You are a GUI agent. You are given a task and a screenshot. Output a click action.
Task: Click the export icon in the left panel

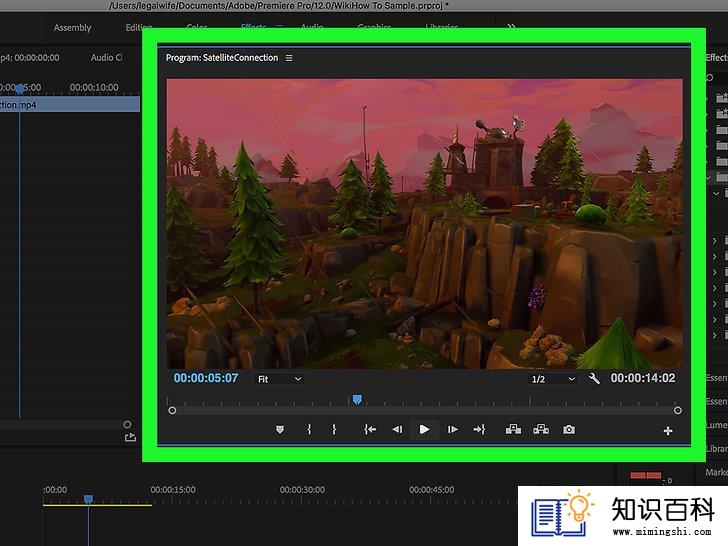[x=130, y=437]
